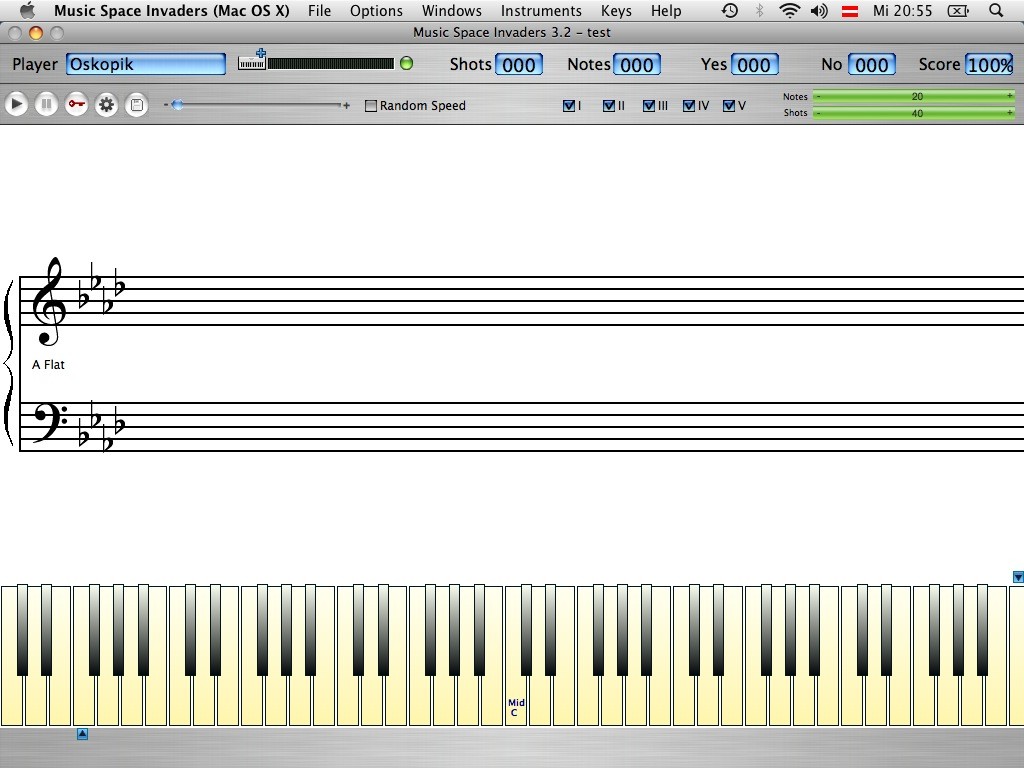Click the speed slider handle
The width and height of the screenshot is (1024, 768).
pyautogui.click(x=177, y=104)
